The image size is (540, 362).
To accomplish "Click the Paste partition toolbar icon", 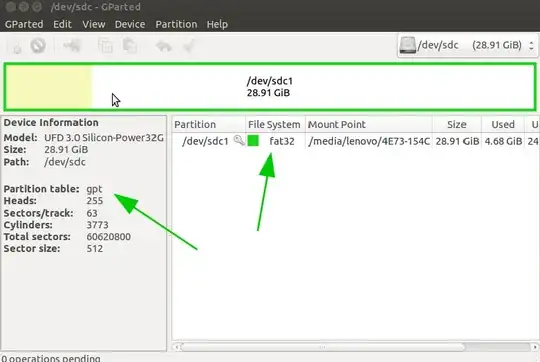I will (130, 46).
